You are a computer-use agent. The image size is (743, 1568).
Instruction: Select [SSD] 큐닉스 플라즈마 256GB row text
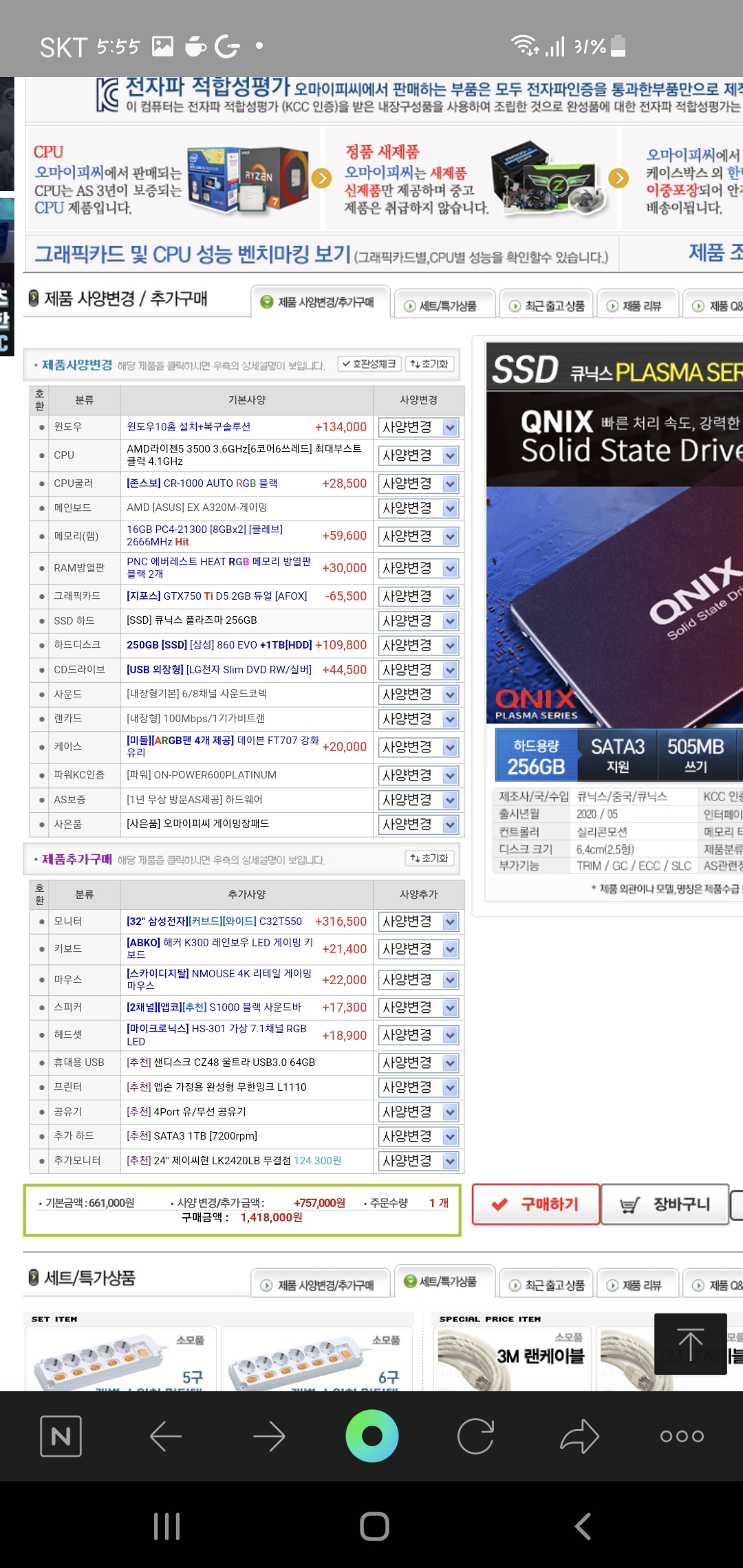(192, 620)
